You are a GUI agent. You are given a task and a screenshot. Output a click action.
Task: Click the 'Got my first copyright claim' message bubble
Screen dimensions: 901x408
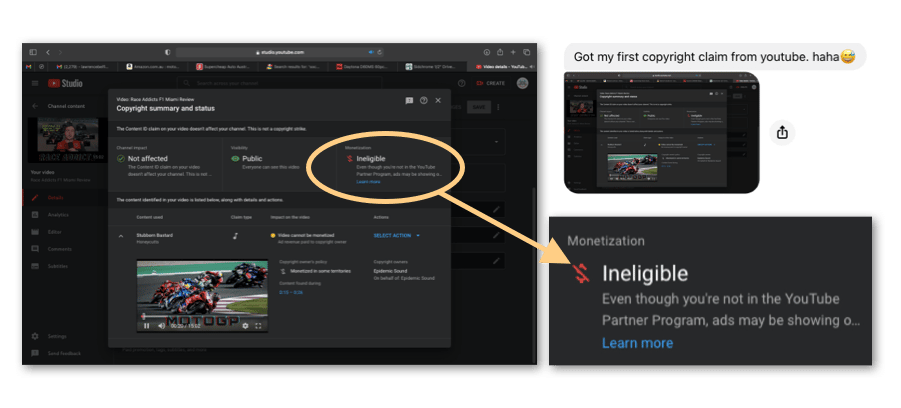click(x=715, y=56)
